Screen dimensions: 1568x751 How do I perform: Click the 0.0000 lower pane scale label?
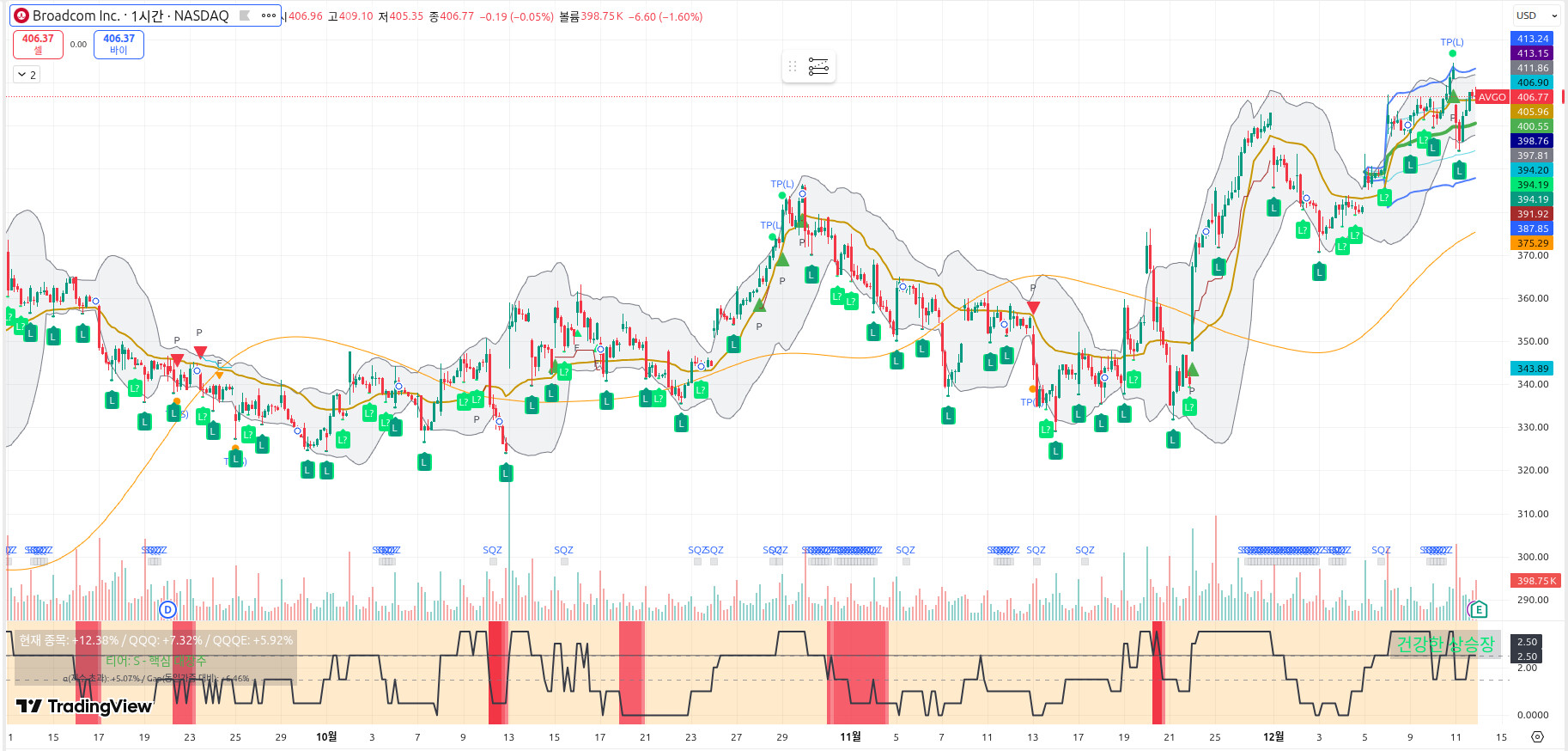(1532, 715)
